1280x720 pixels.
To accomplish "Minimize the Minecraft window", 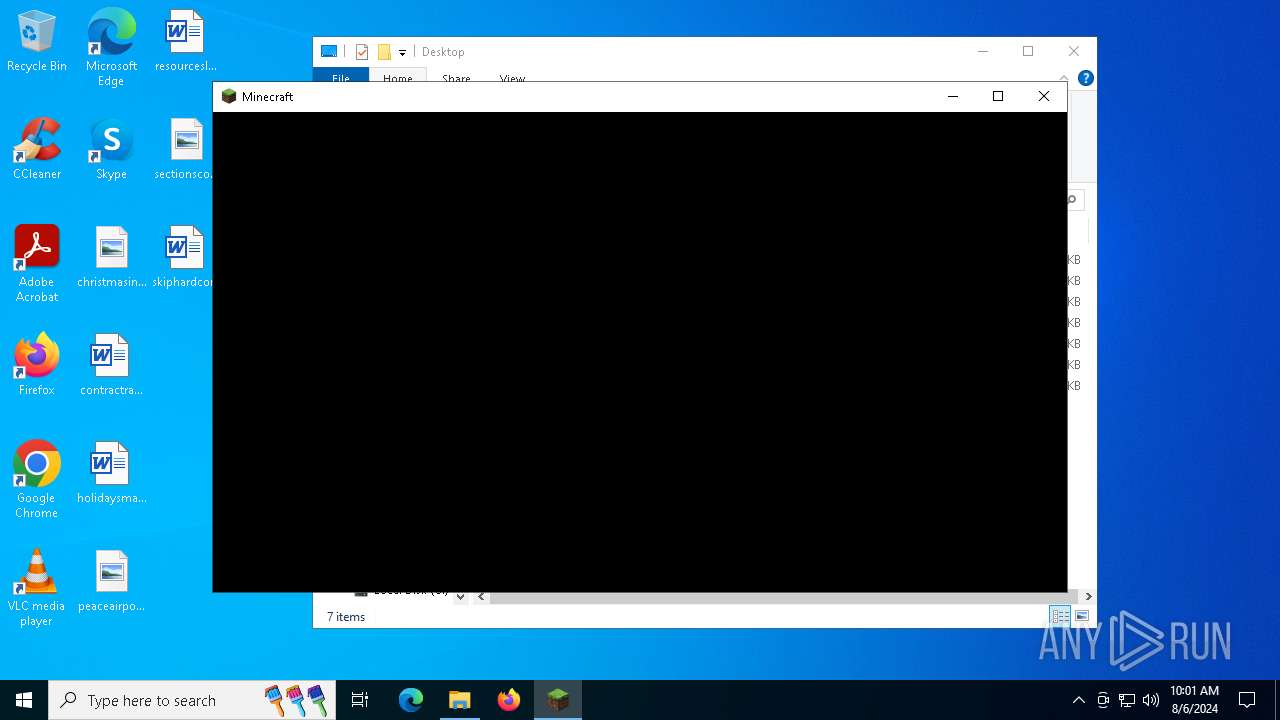I will pyautogui.click(x=952, y=96).
